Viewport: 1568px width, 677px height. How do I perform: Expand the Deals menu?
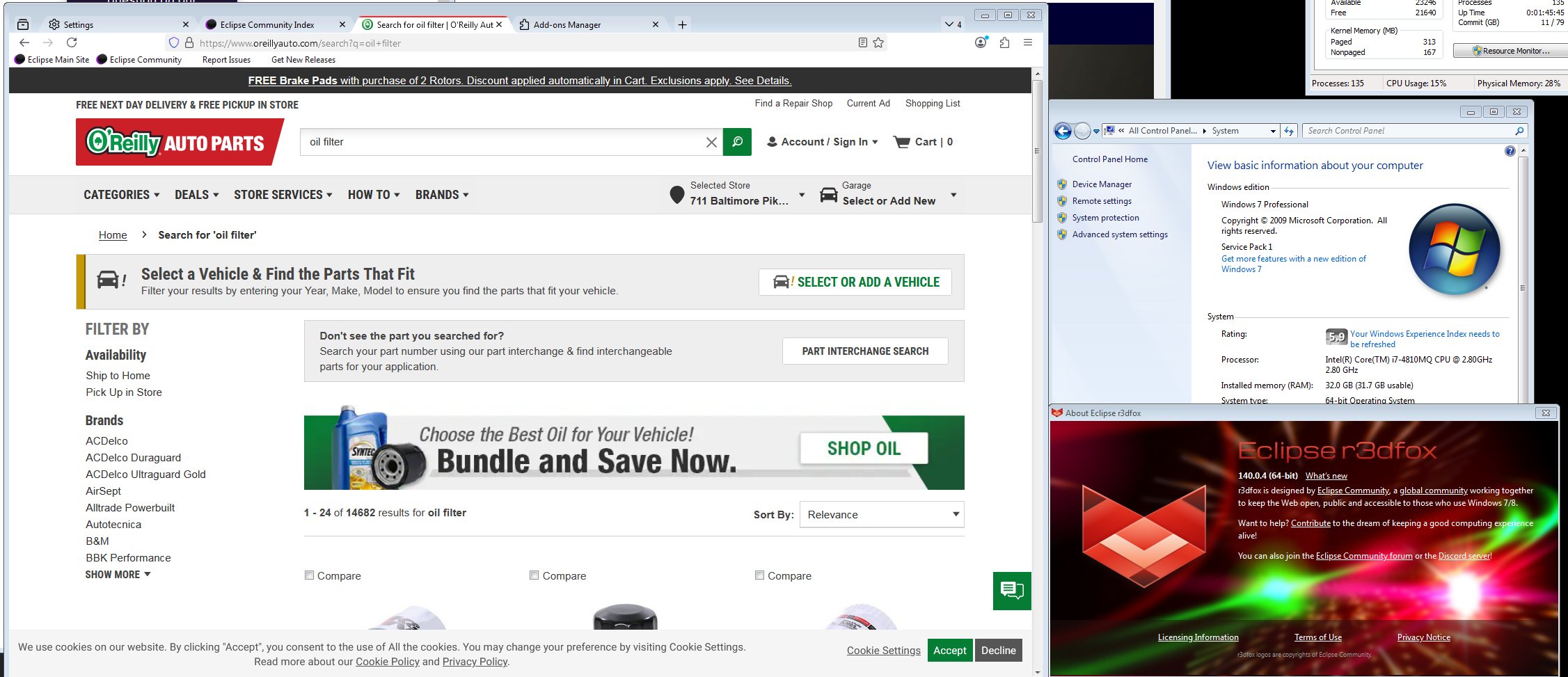pos(197,195)
